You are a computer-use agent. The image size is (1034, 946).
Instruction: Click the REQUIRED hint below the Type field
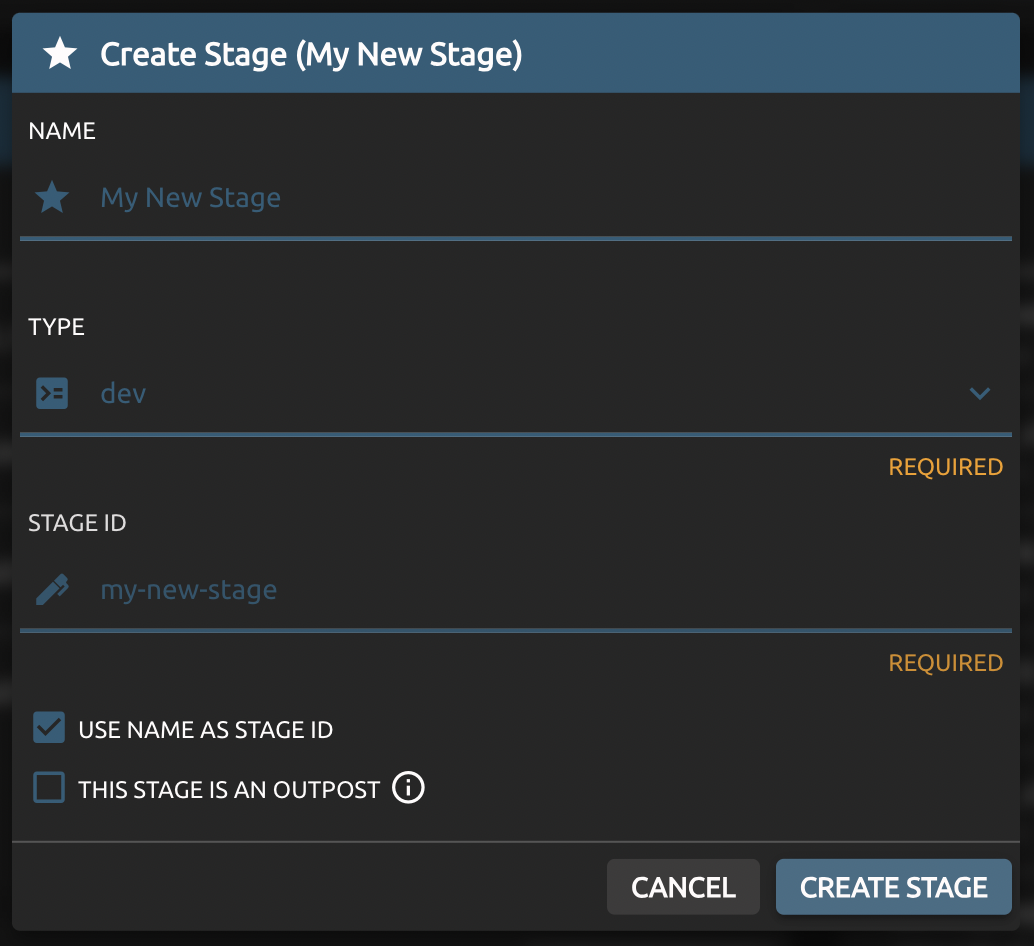(x=945, y=467)
